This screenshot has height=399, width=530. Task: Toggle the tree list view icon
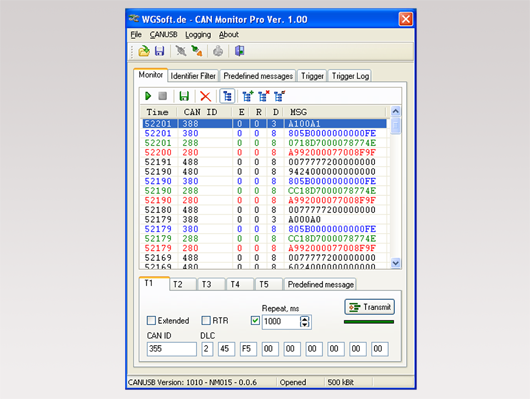pyautogui.click(x=227, y=96)
